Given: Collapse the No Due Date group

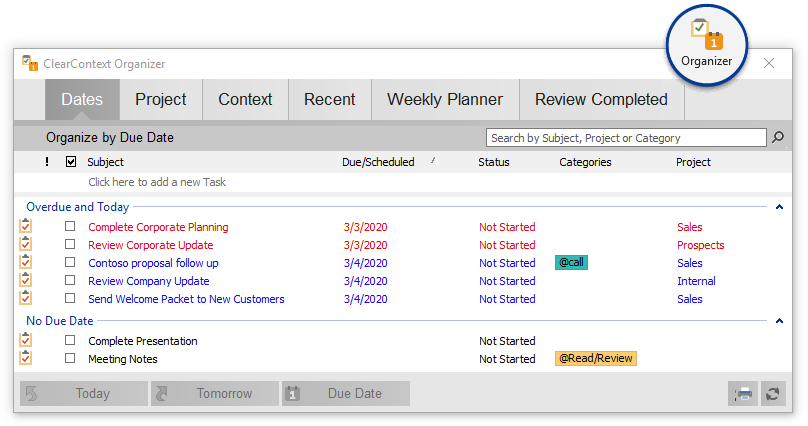Looking at the screenshot, I should pos(779,321).
